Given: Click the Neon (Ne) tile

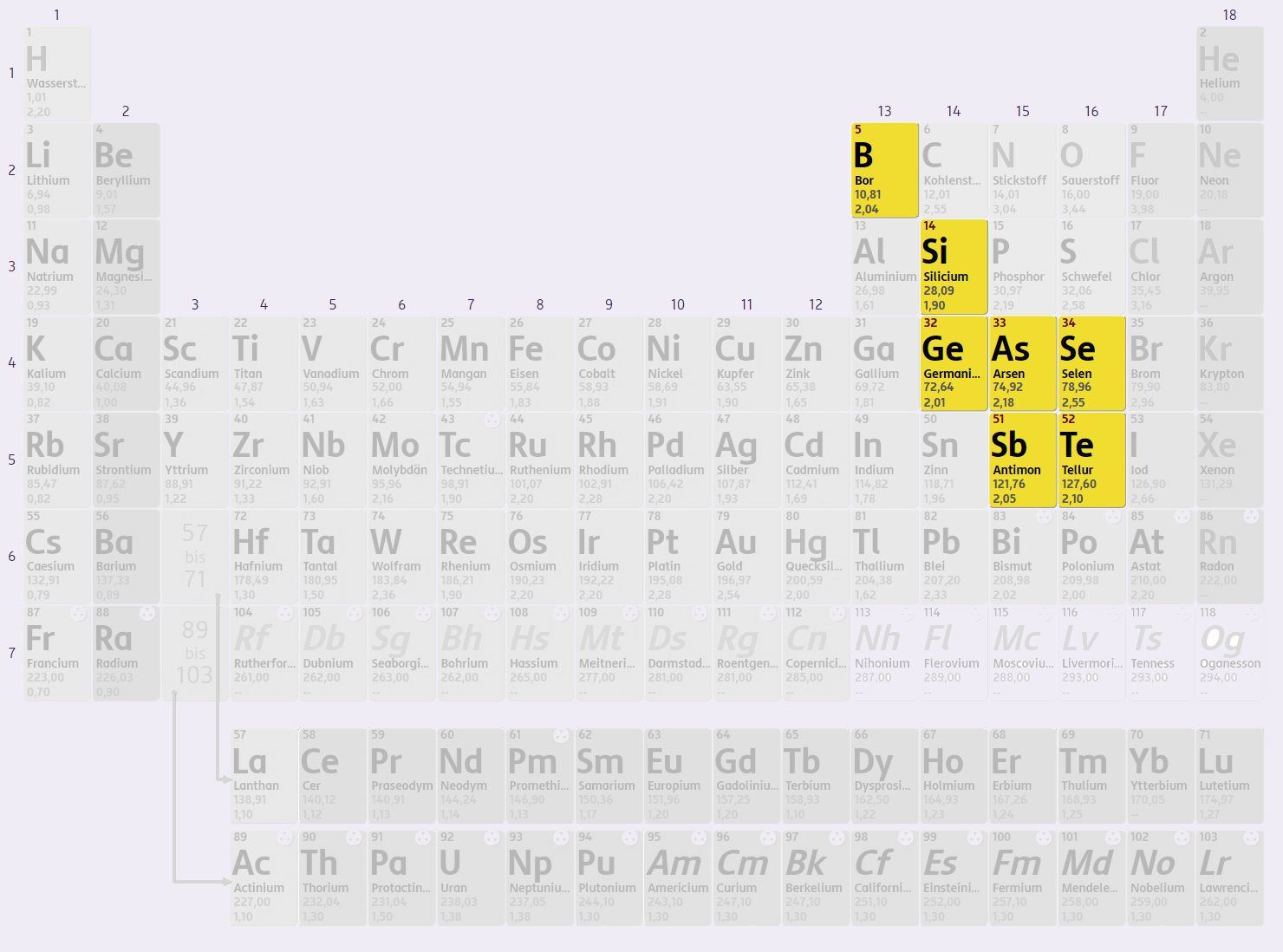Looking at the screenshot, I should (1230, 170).
